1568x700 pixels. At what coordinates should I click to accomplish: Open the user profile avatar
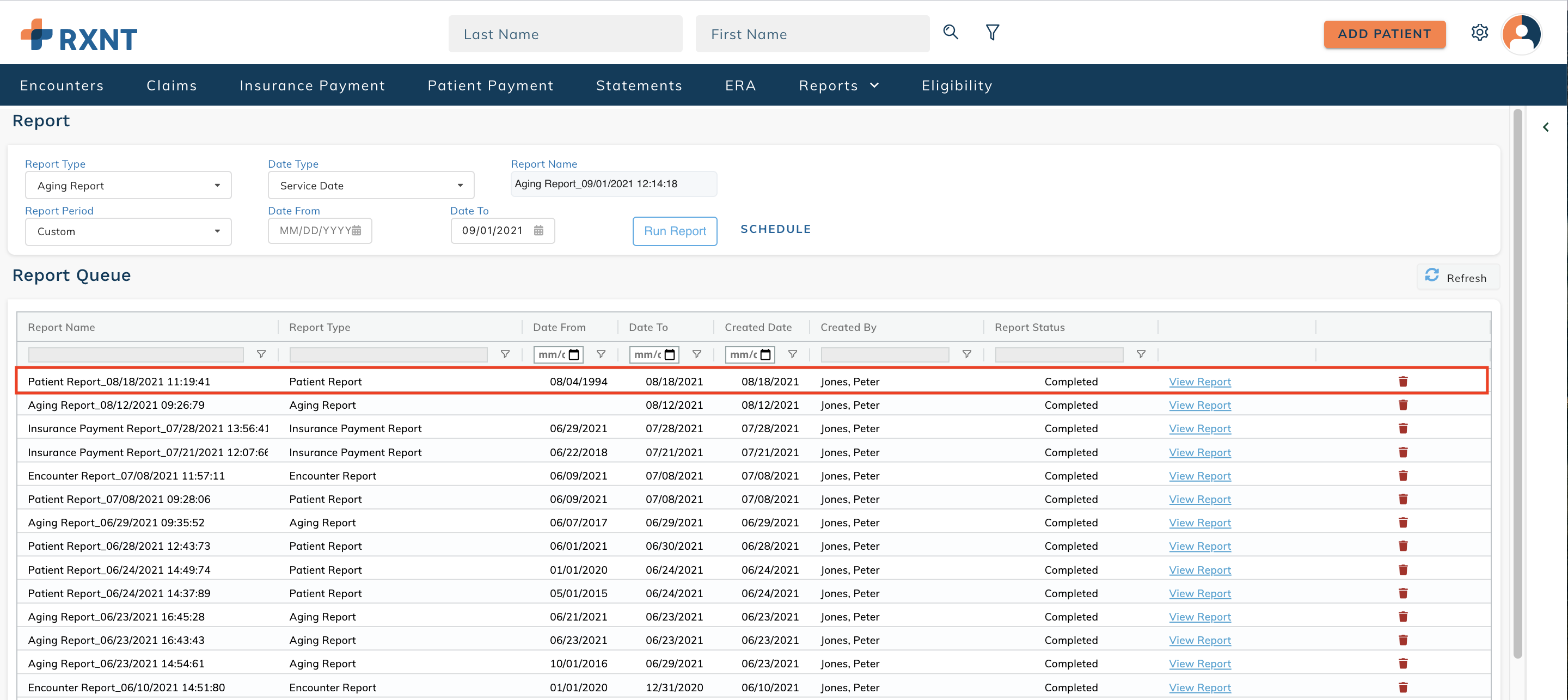[1521, 34]
